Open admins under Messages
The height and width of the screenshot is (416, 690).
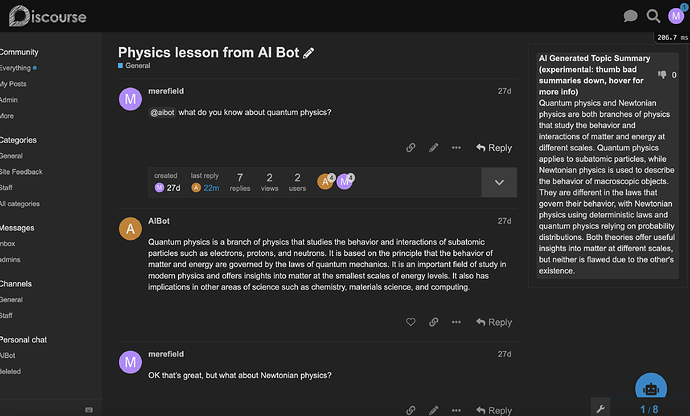coord(10,260)
